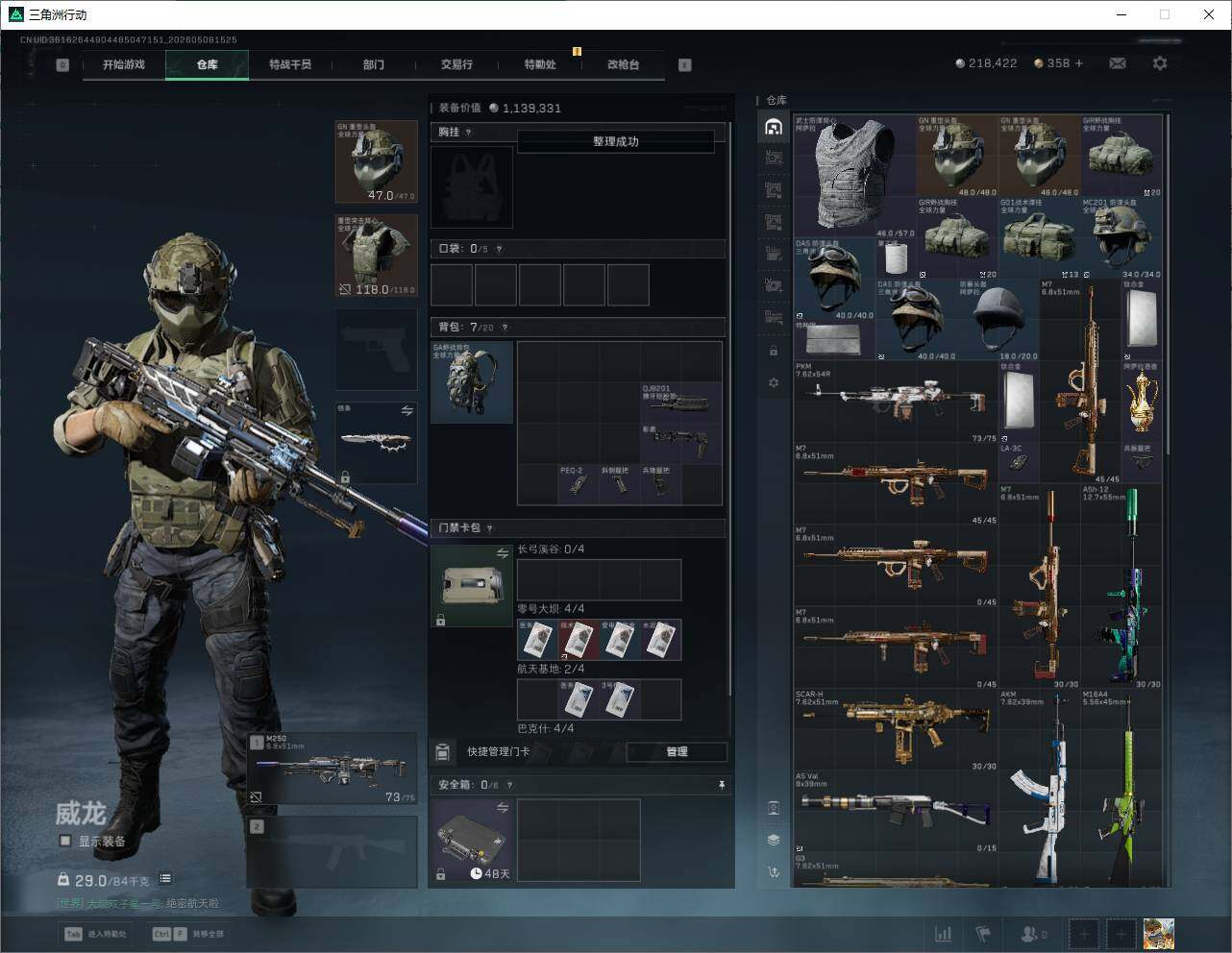The image size is (1232, 953).
Task: Pin the 安全箱 section
Action: [722, 785]
